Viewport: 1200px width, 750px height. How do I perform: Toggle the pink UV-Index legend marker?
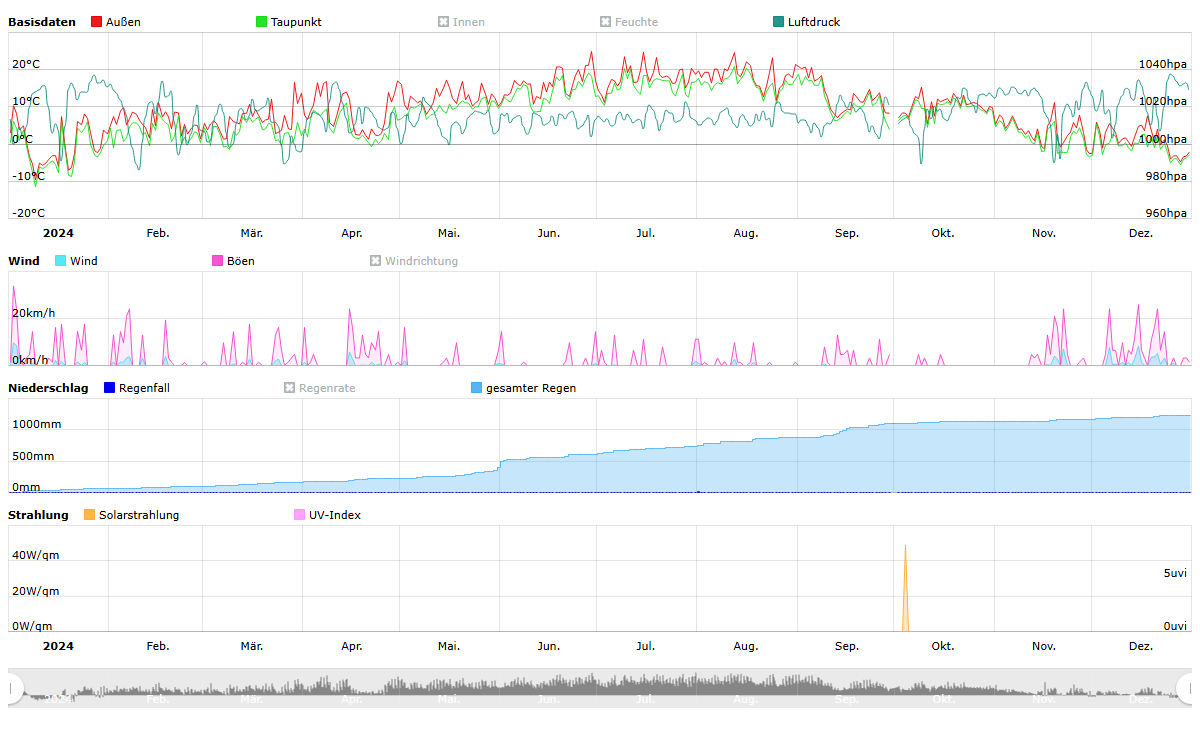(x=300, y=515)
